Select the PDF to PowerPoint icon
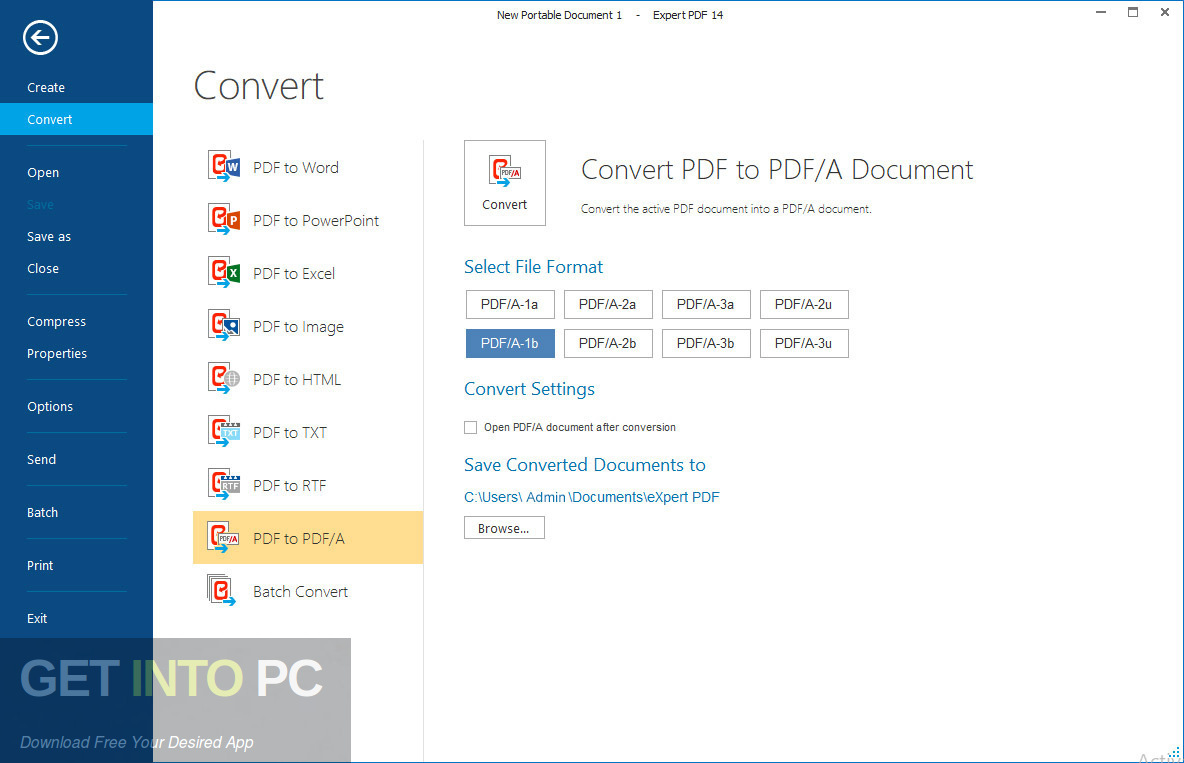1184x763 pixels. coord(224,219)
